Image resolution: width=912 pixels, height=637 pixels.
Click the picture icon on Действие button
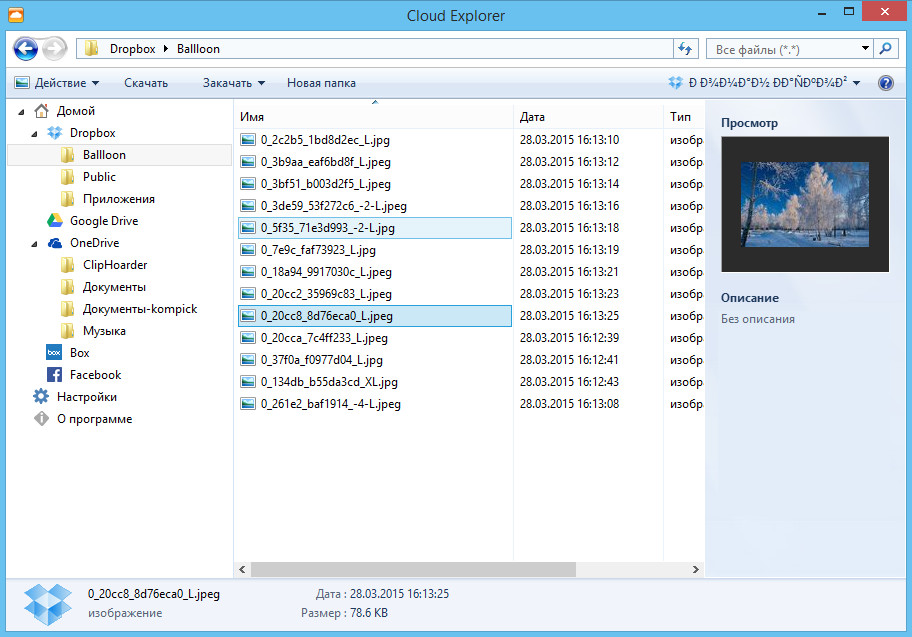tap(22, 83)
